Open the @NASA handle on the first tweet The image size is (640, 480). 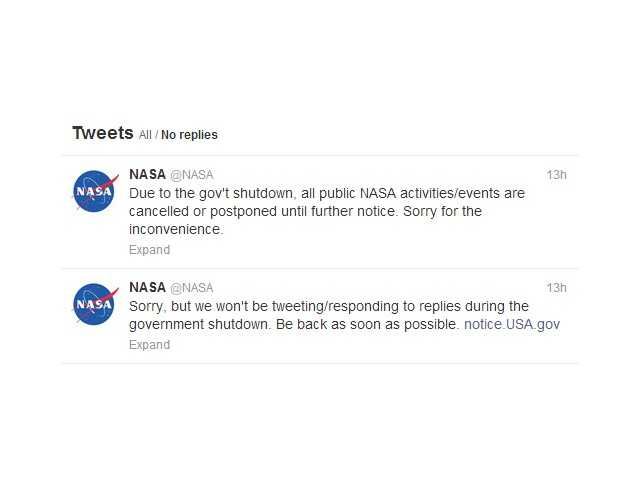point(192,175)
